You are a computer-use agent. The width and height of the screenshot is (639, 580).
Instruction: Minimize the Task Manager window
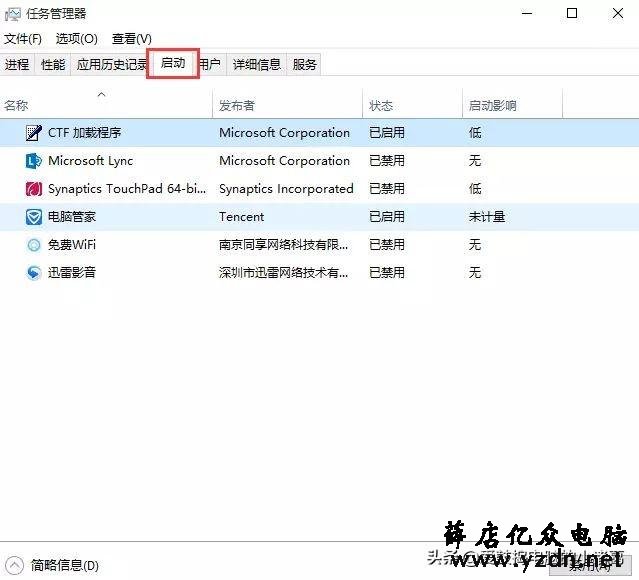click(x=527, y=13)
